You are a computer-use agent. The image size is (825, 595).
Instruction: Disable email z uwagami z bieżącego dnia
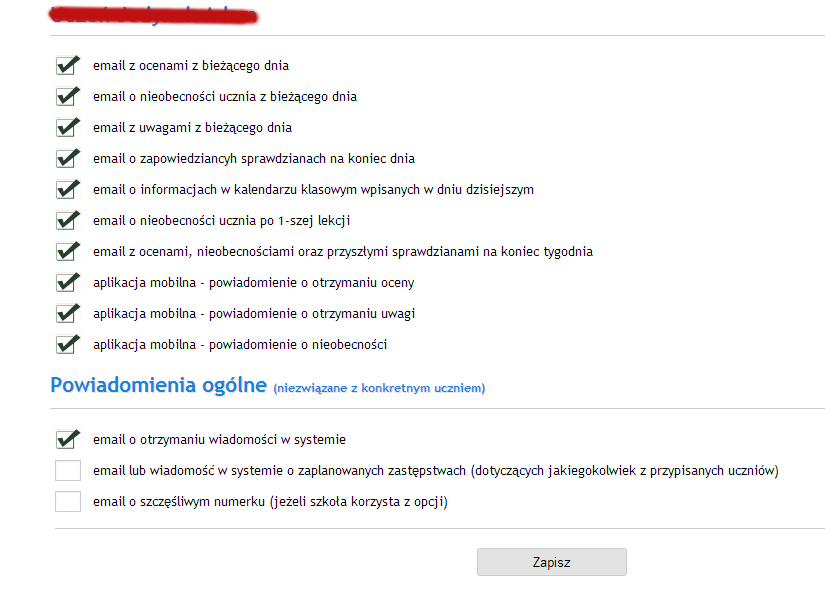pyautogui.click(x=68, y=128)
